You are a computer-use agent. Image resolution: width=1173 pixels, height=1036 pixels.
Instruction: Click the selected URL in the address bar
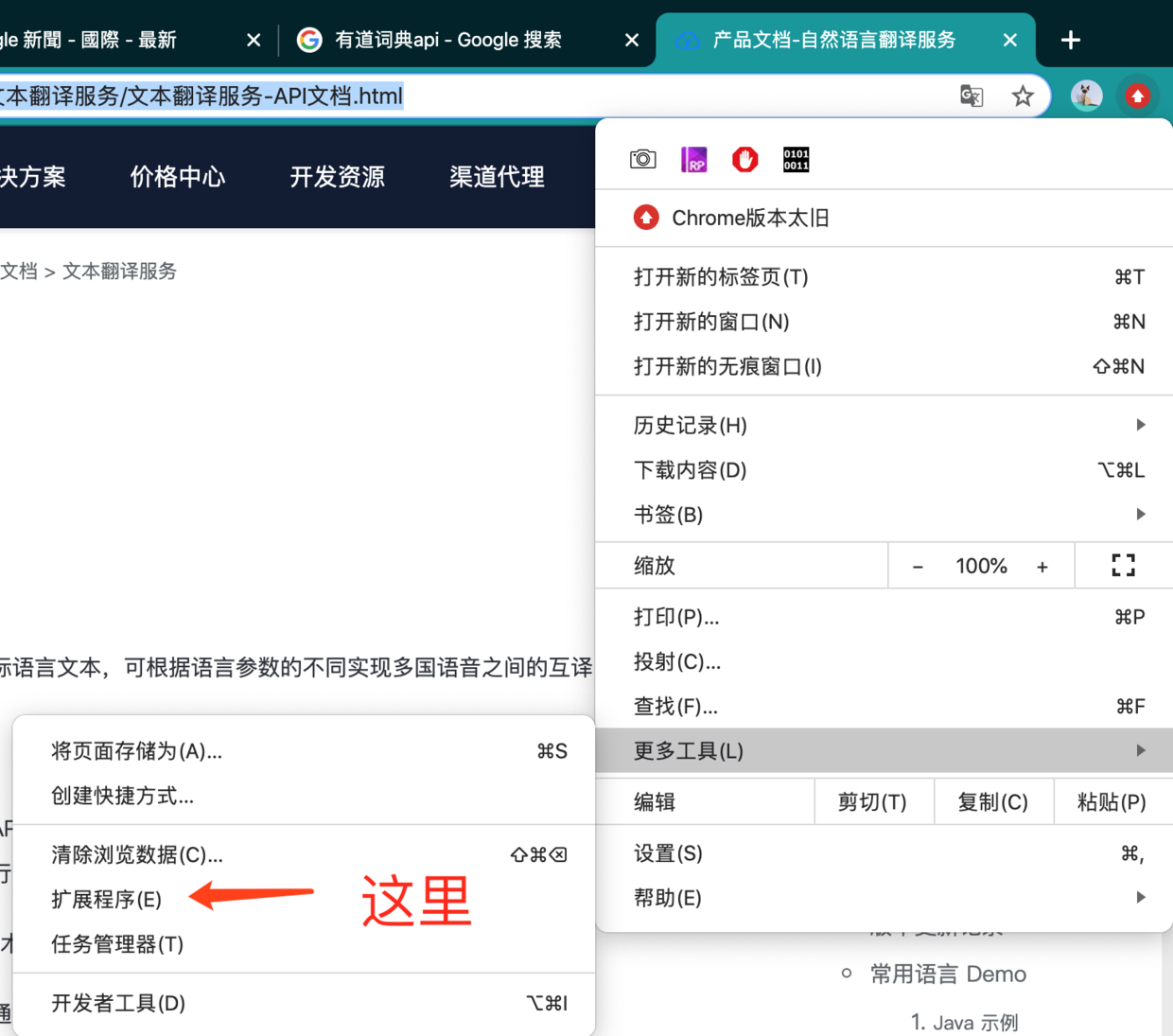pyautogui.click(x=203, y=96)
